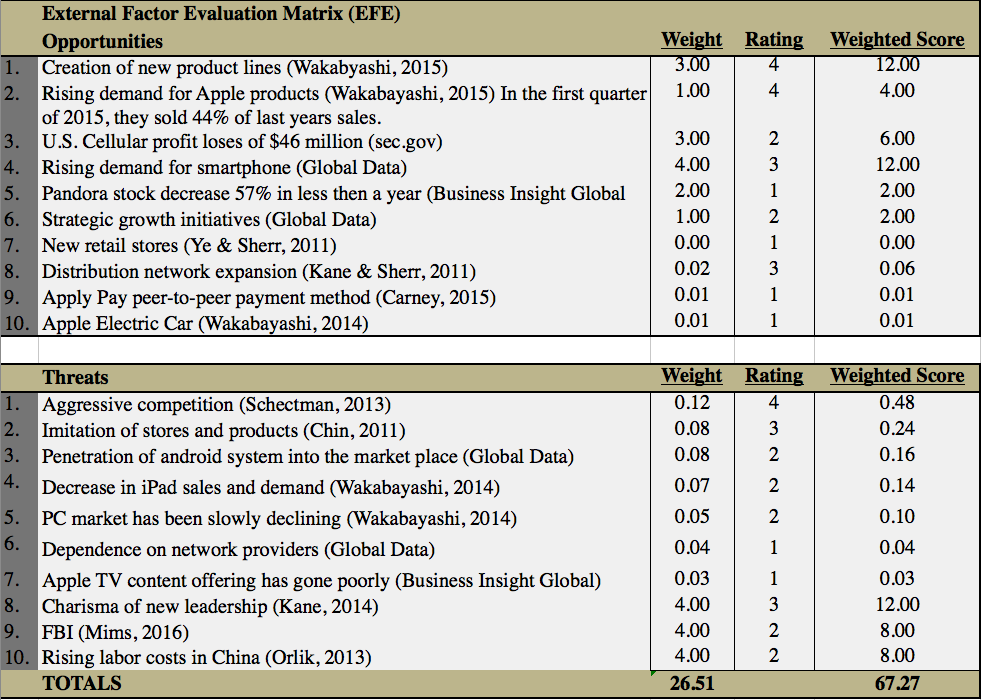Select the 0.02 weight for Distribution network expansion
Screen dimensions: 981x700
tap(692, 269)
